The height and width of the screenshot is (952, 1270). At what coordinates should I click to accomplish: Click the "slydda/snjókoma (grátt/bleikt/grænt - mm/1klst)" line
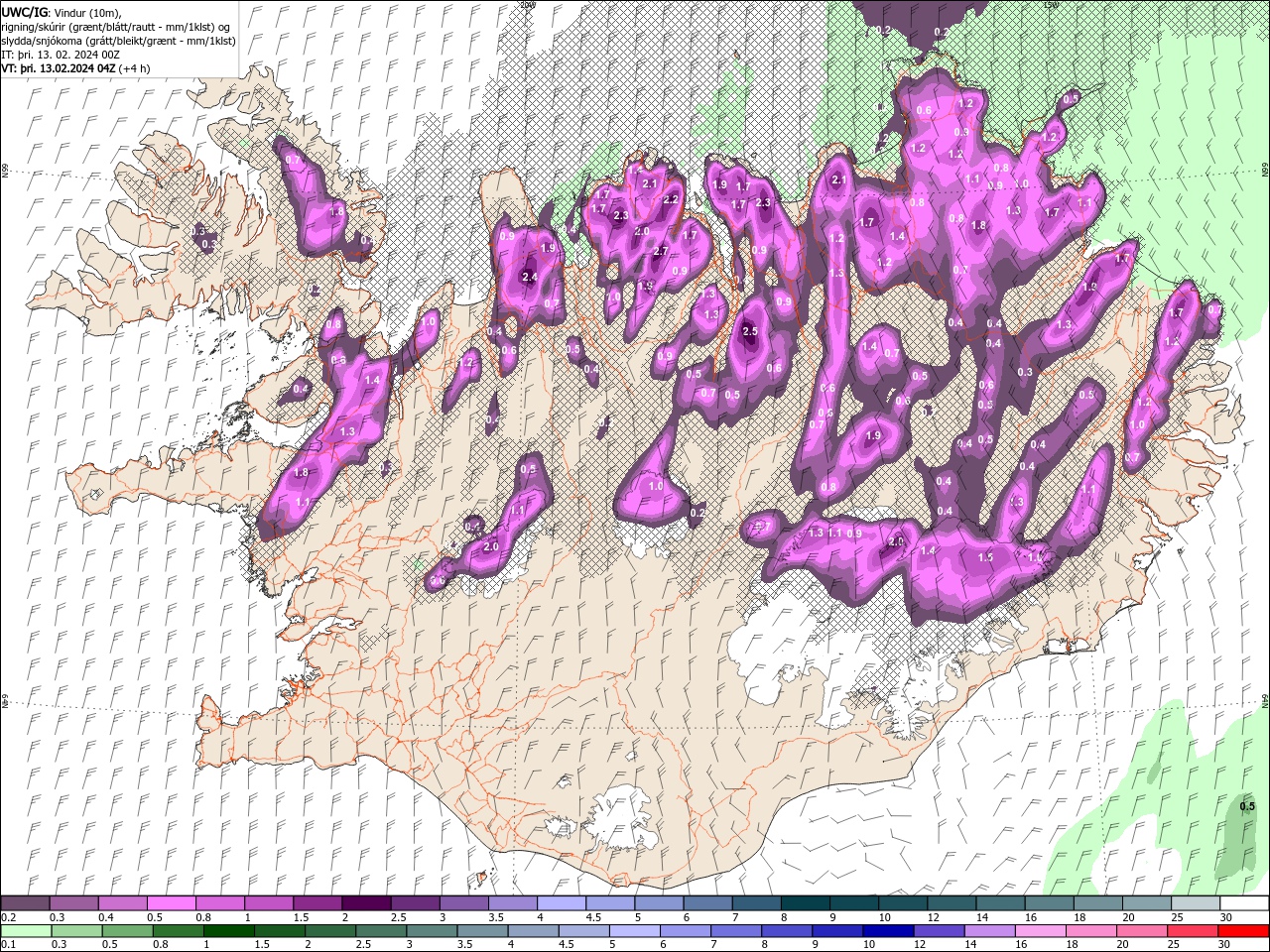[118, 40]
